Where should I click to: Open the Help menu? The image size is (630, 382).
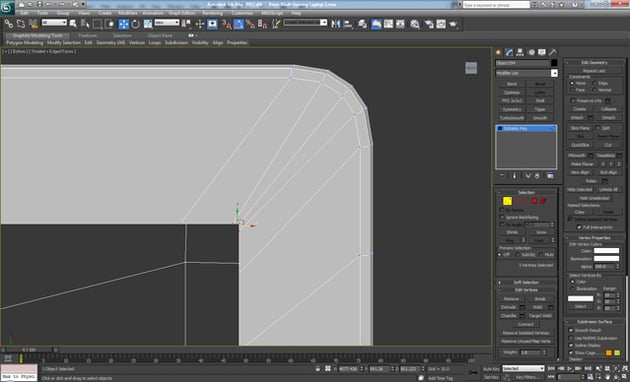coord(296,13)
